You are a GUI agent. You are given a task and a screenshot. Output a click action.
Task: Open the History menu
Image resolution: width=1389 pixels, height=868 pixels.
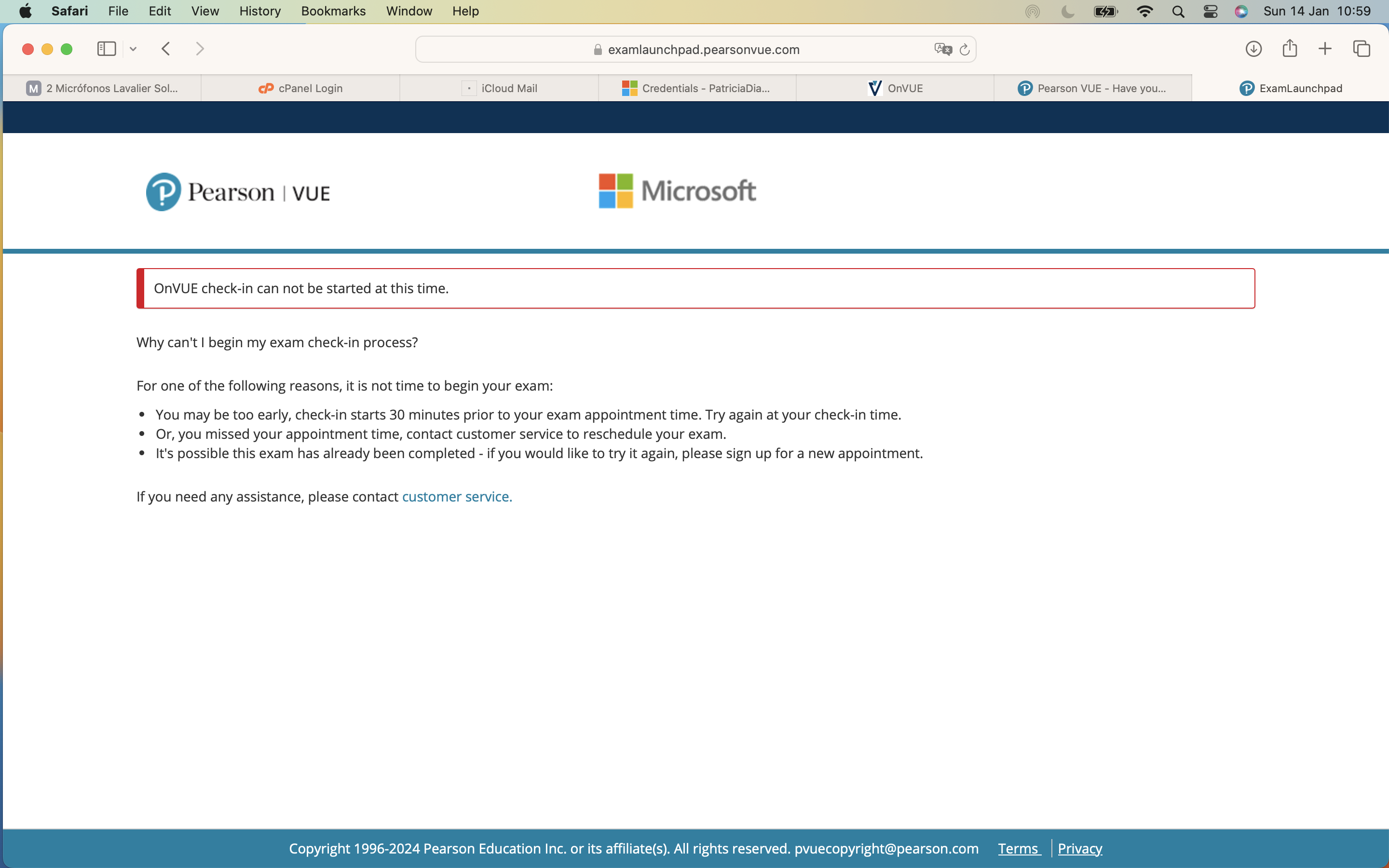259,11
